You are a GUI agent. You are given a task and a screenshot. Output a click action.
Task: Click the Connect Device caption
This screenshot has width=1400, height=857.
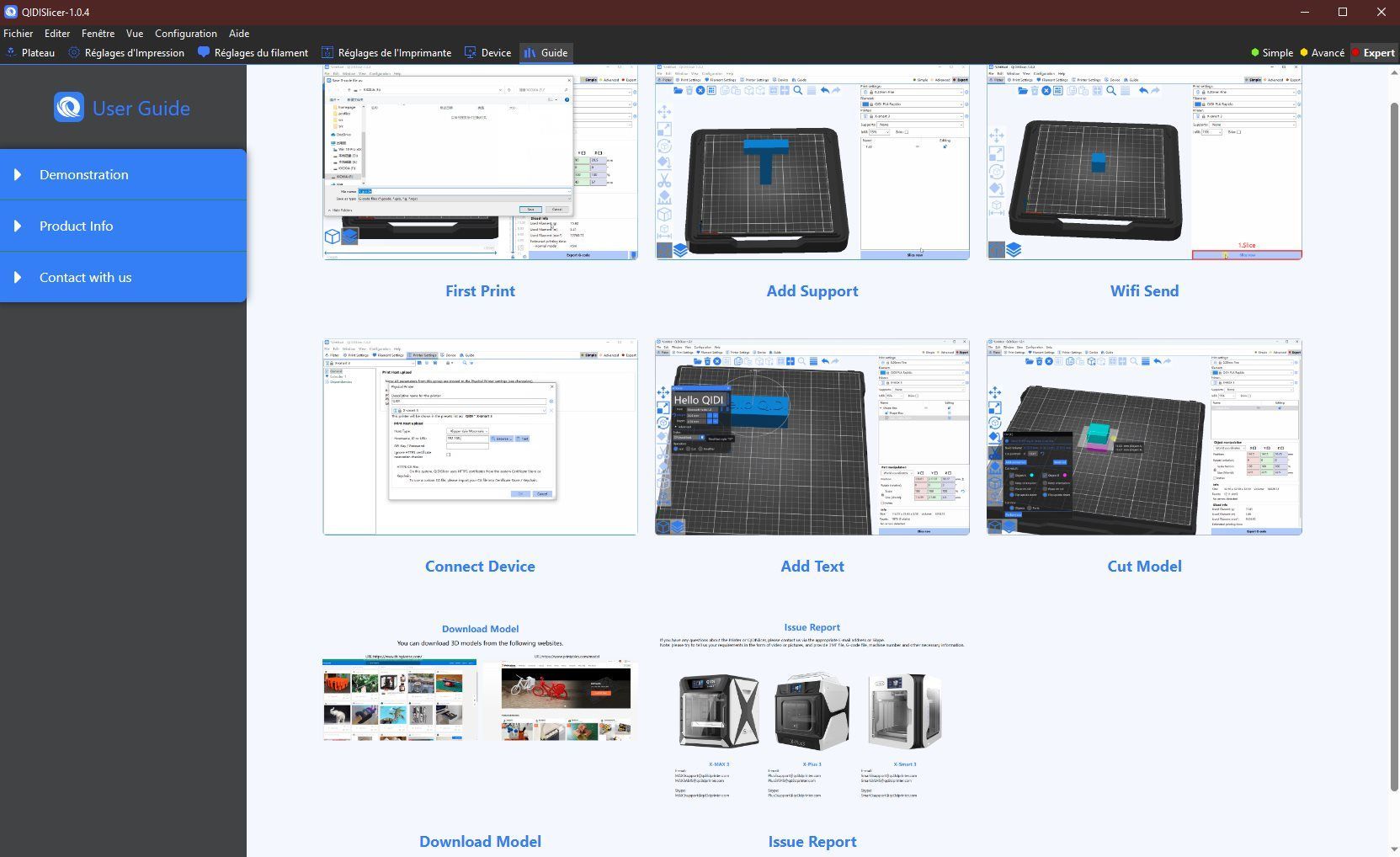480,566
